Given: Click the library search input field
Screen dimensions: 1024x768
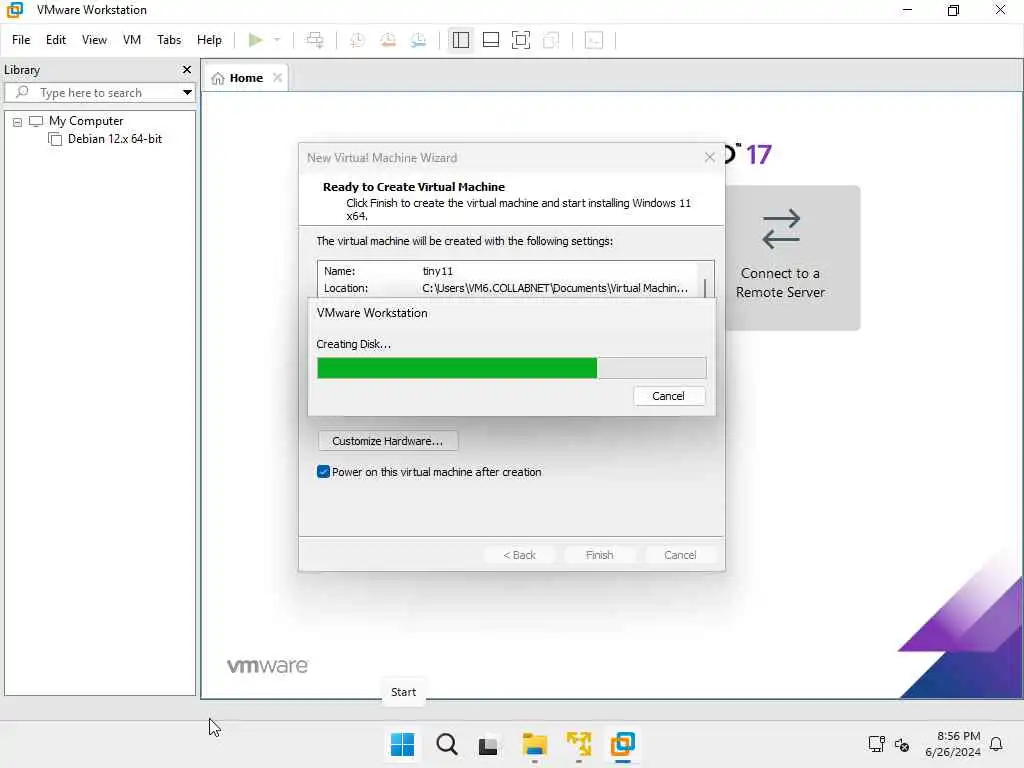Looking at the screenshot, I should [99, 92].
